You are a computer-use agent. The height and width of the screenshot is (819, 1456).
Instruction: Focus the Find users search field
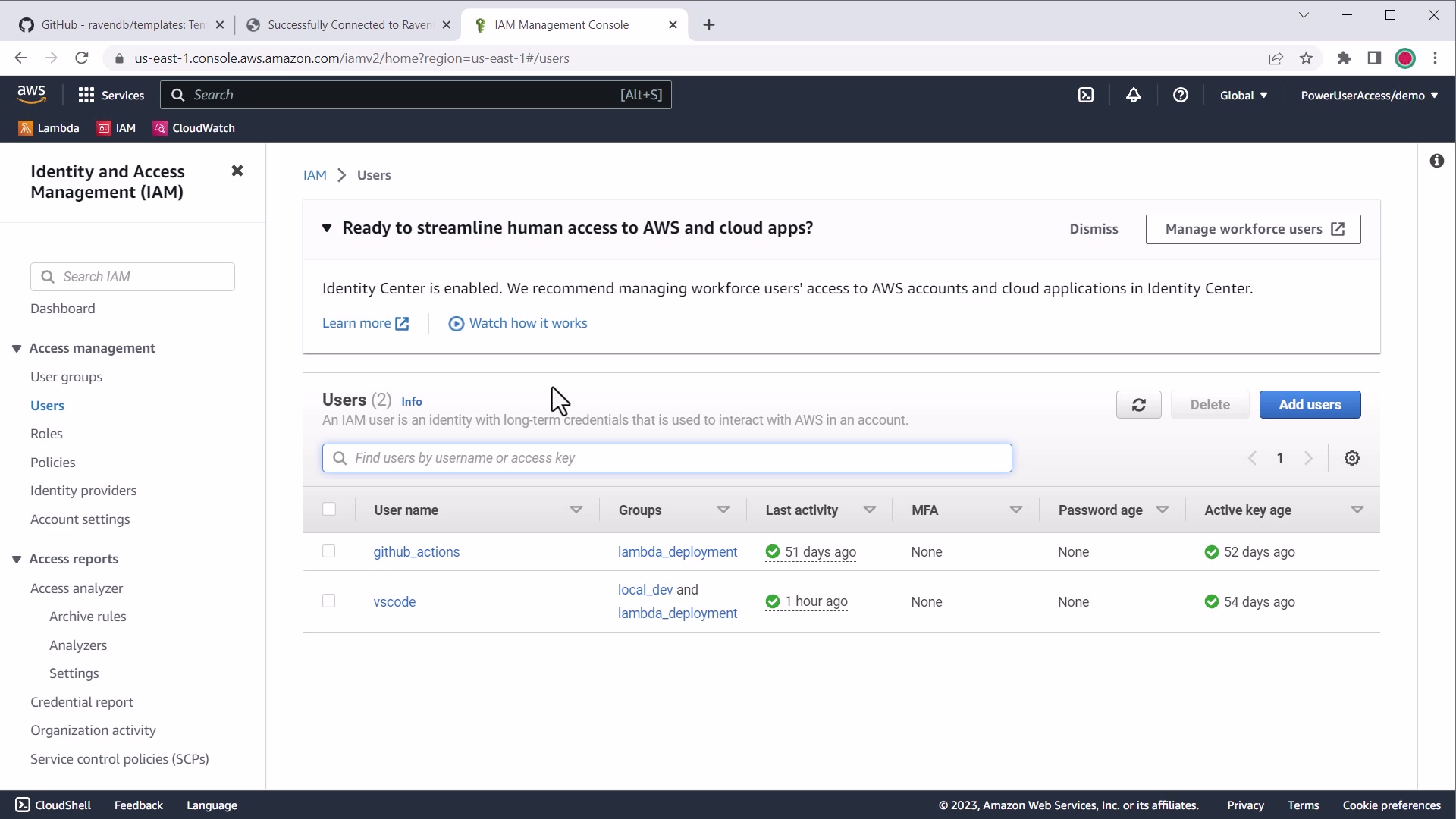tap(667, 458)
